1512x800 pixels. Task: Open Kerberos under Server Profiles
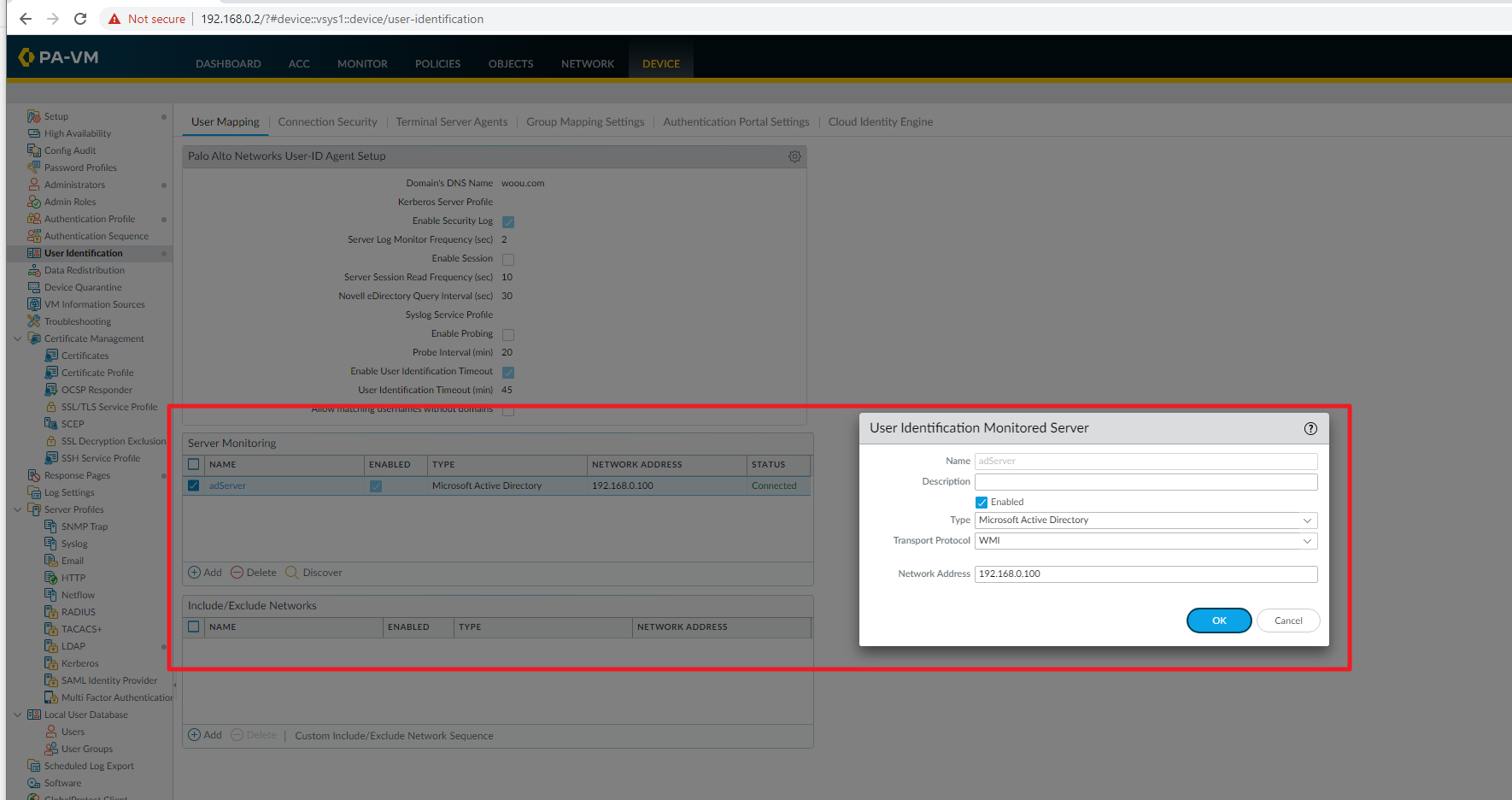[x=80, y=663]
